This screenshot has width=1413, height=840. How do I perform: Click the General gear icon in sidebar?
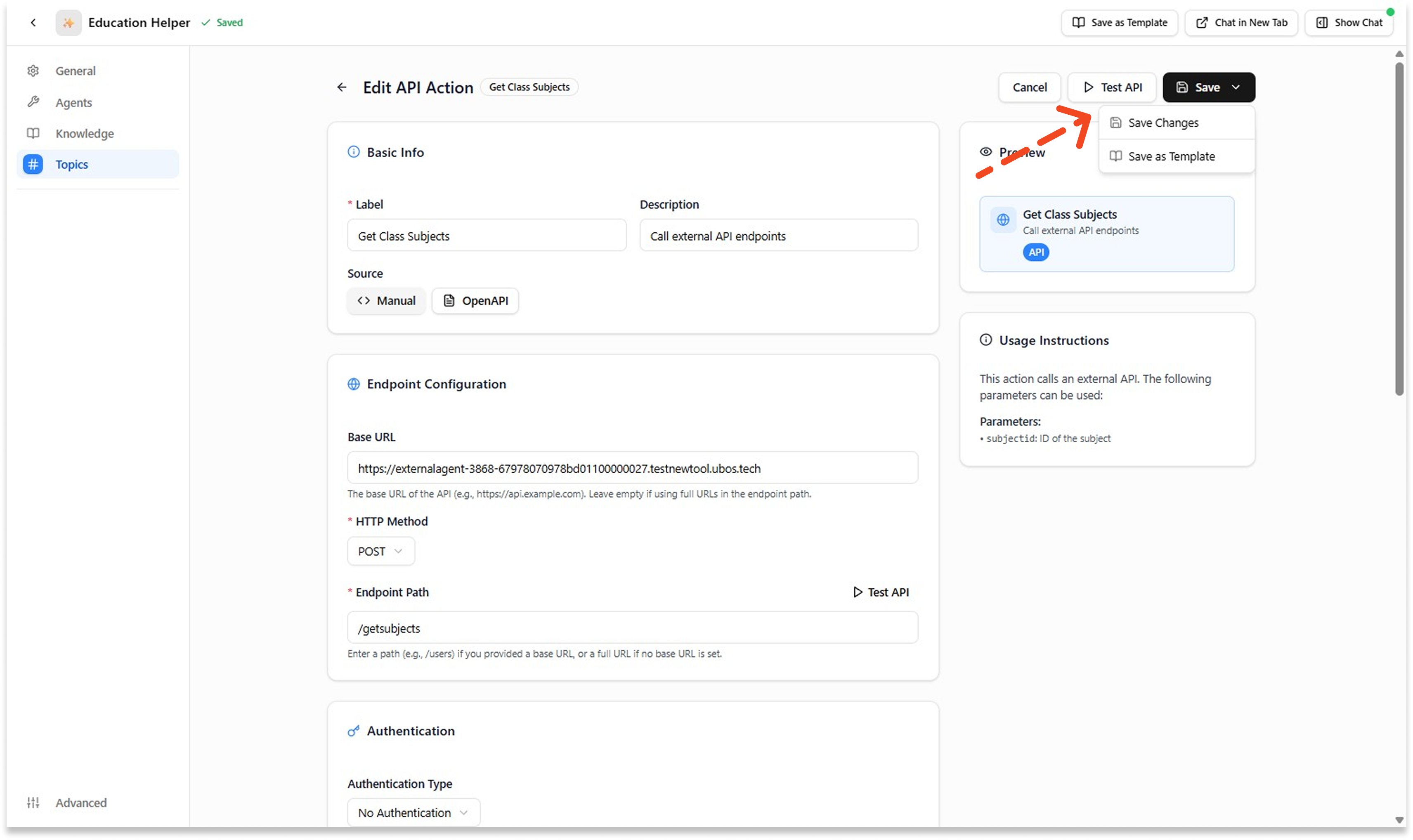(x=33, y=71)
